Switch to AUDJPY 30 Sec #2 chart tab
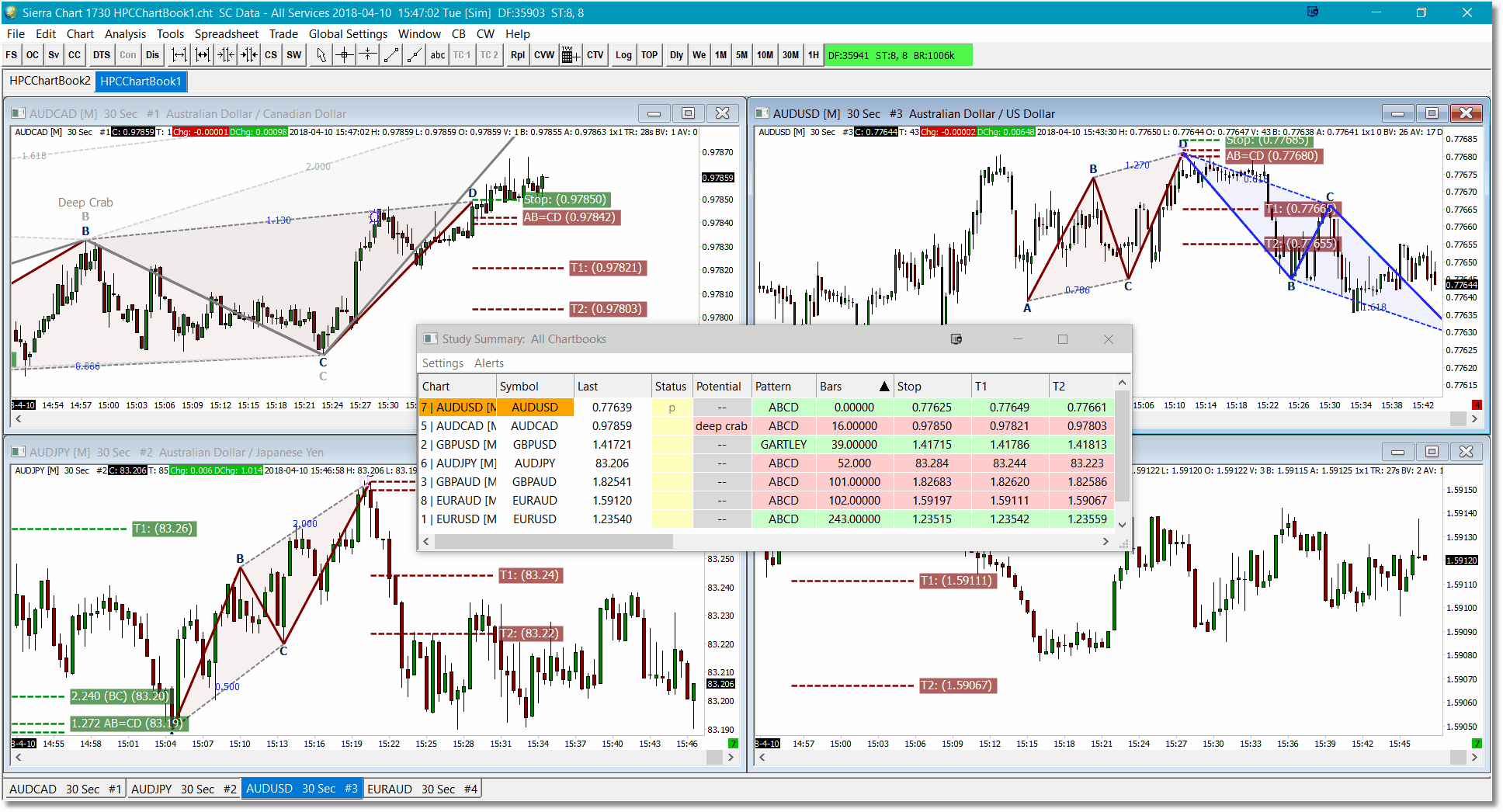Screen dimensions: 1503x812 tap(184, 789)
